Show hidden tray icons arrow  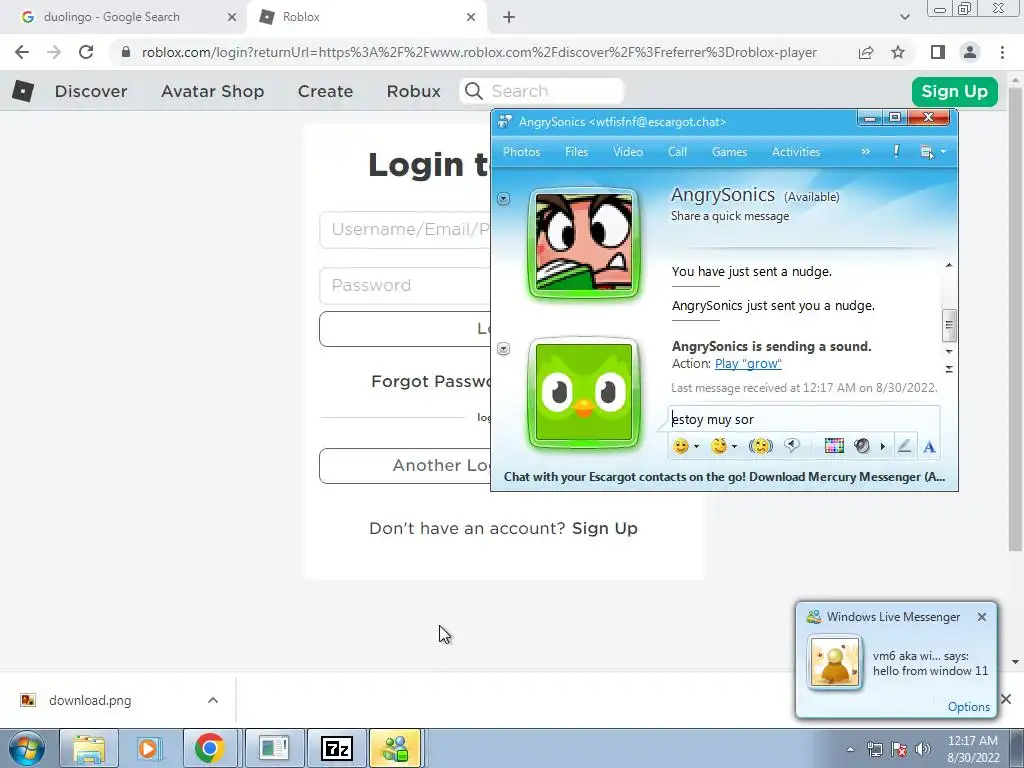click(x=850, y=749)
